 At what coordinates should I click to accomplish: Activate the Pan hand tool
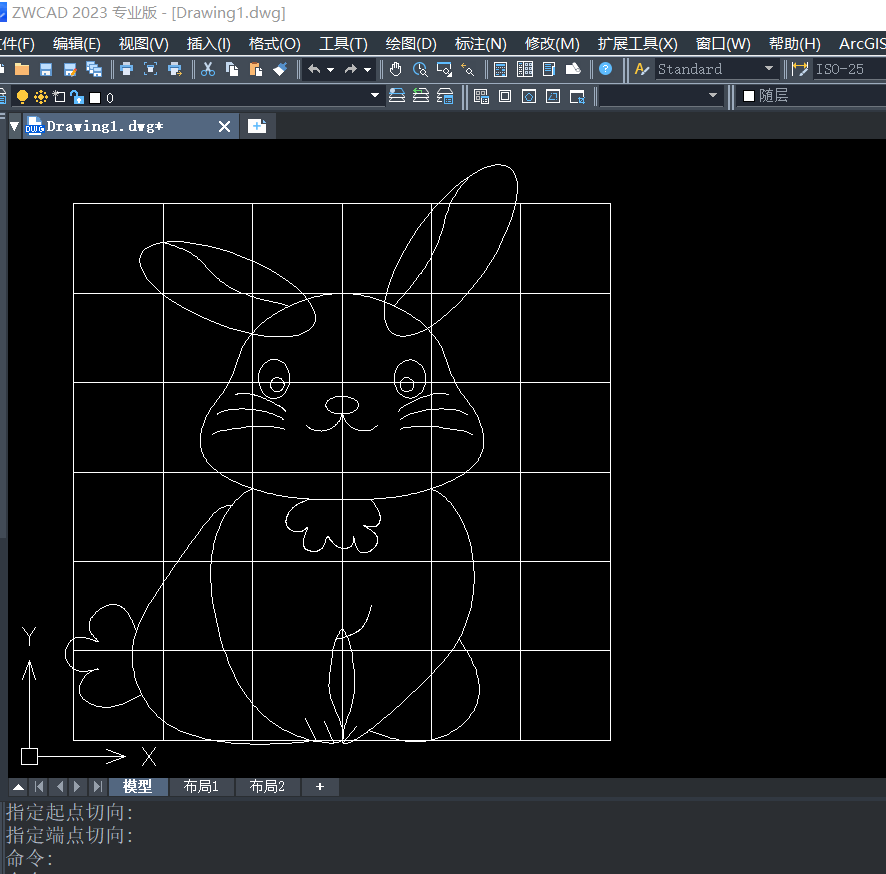396,69
